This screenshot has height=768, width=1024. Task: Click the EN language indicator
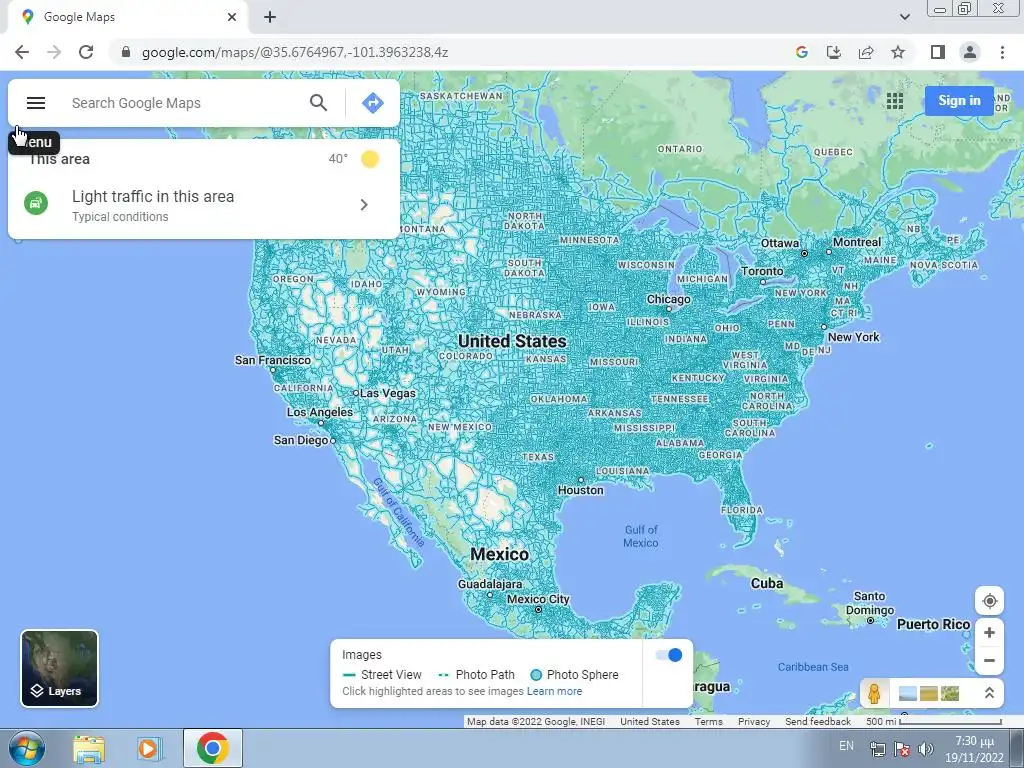pyautogui.click(x=846, y=746)
